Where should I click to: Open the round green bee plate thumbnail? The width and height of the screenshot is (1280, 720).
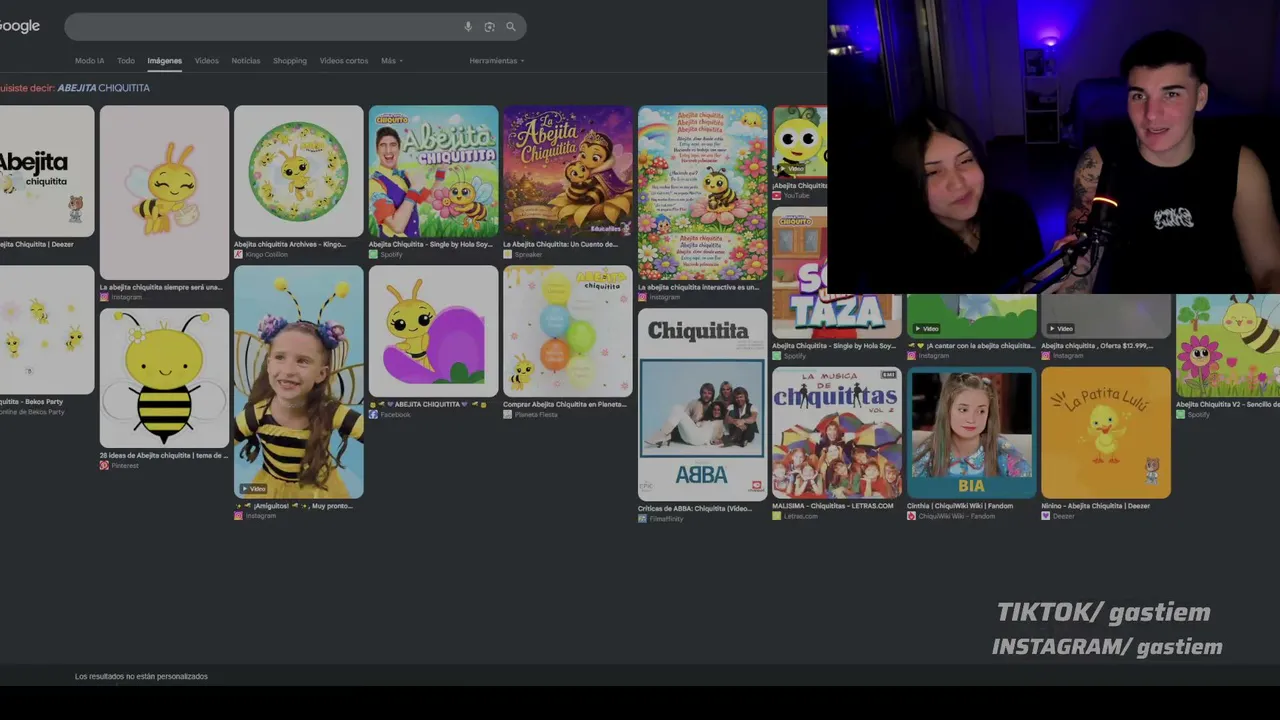pos(299,171)
